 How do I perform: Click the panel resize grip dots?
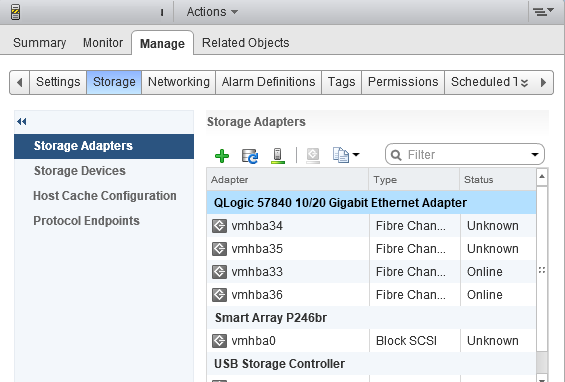click(x=542, y=270)
